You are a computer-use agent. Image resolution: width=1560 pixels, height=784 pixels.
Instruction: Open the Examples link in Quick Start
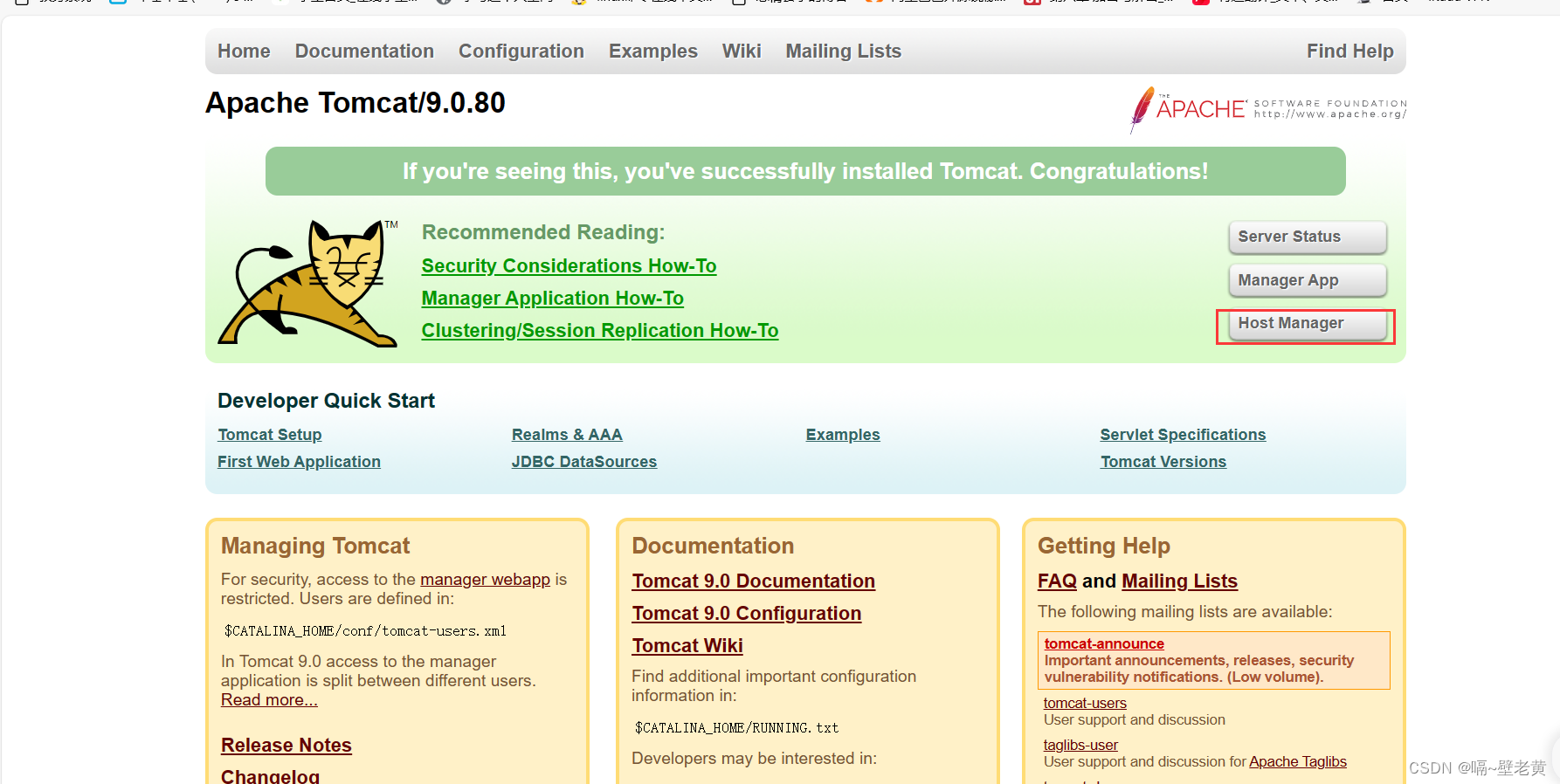pos(843,435)
